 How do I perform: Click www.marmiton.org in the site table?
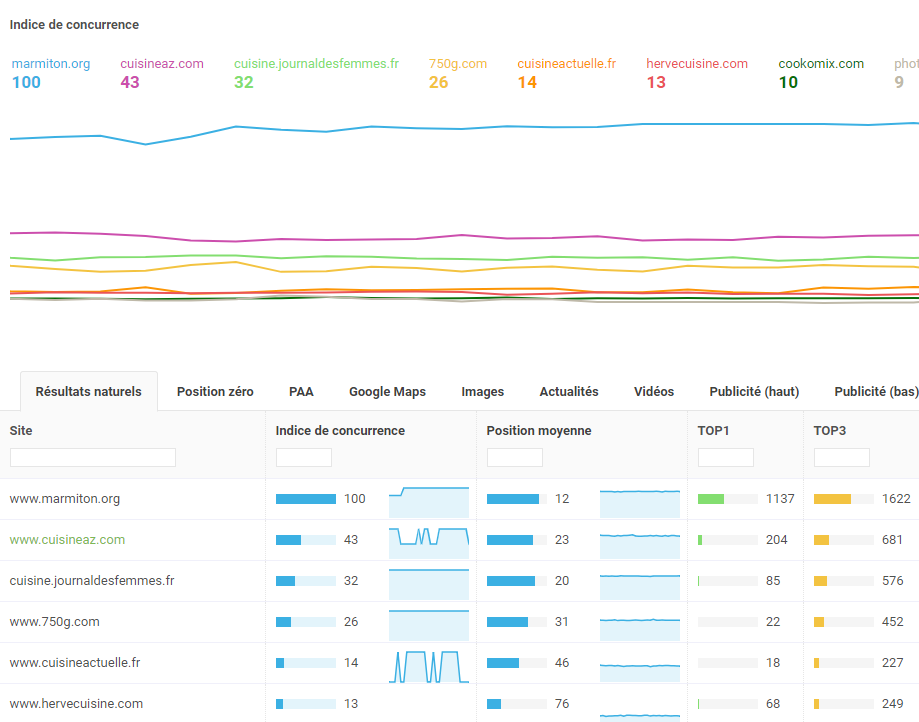click(x=65, y=499)
